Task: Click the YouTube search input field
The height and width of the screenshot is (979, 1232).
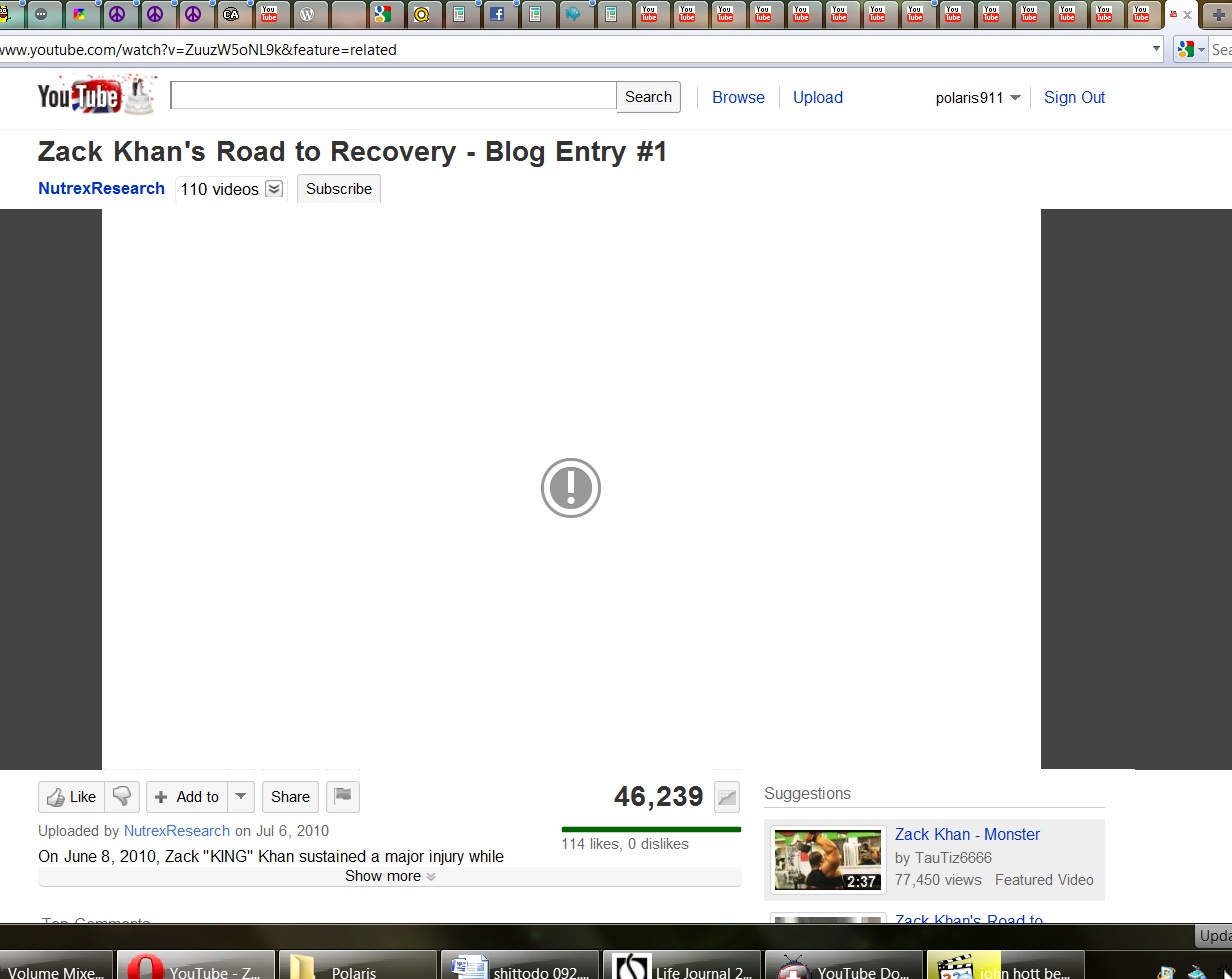Action: point(393,96)
